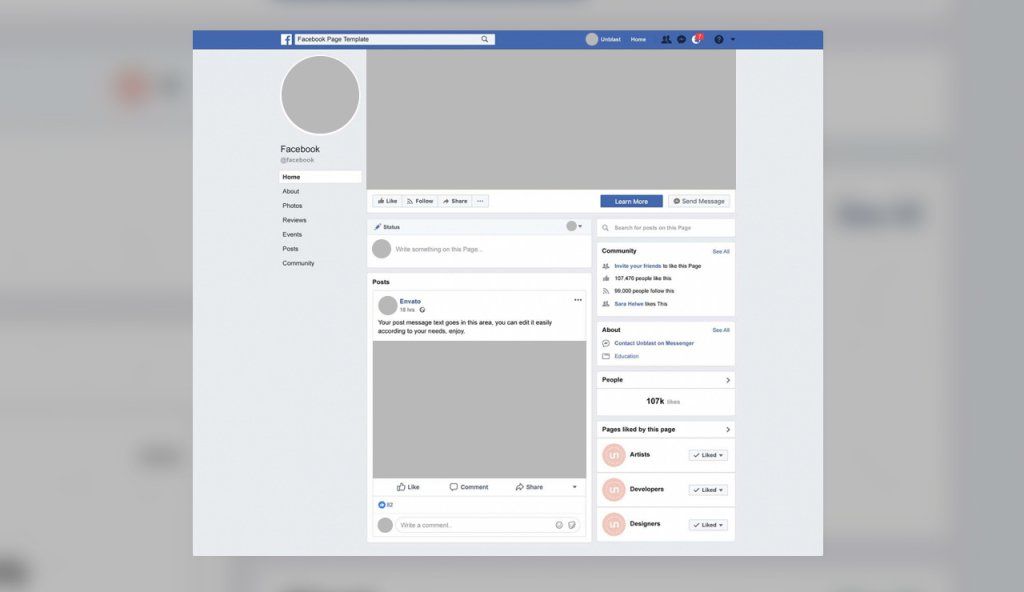This screenshot has width=1024, height=592.
Task: Click the emoji icon in comment field
Action: [559, 525]
